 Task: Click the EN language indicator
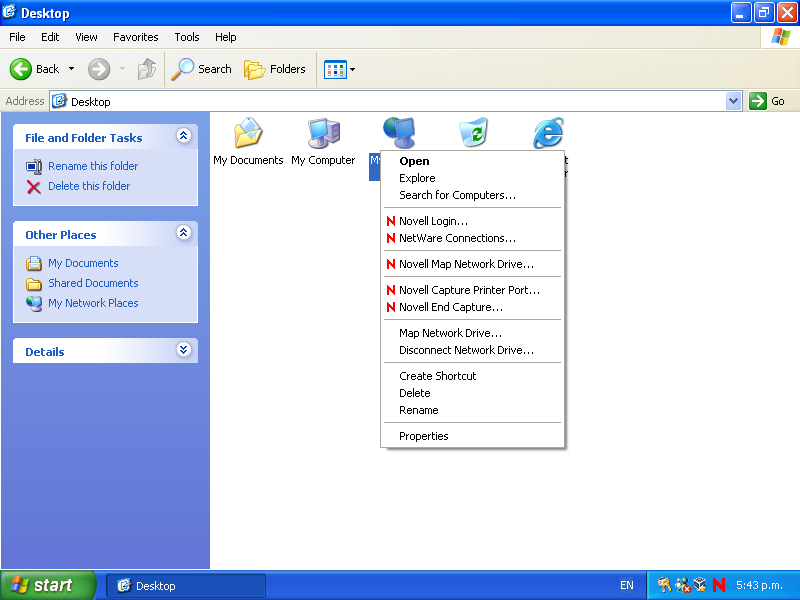point(627,585)
